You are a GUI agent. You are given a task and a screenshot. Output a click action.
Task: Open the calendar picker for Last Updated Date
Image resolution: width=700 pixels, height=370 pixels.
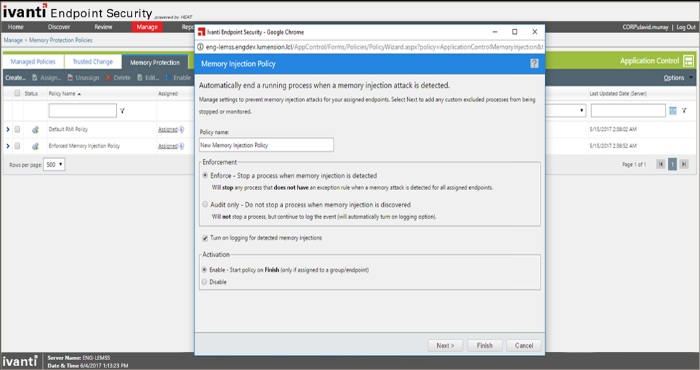pos(673,111)
